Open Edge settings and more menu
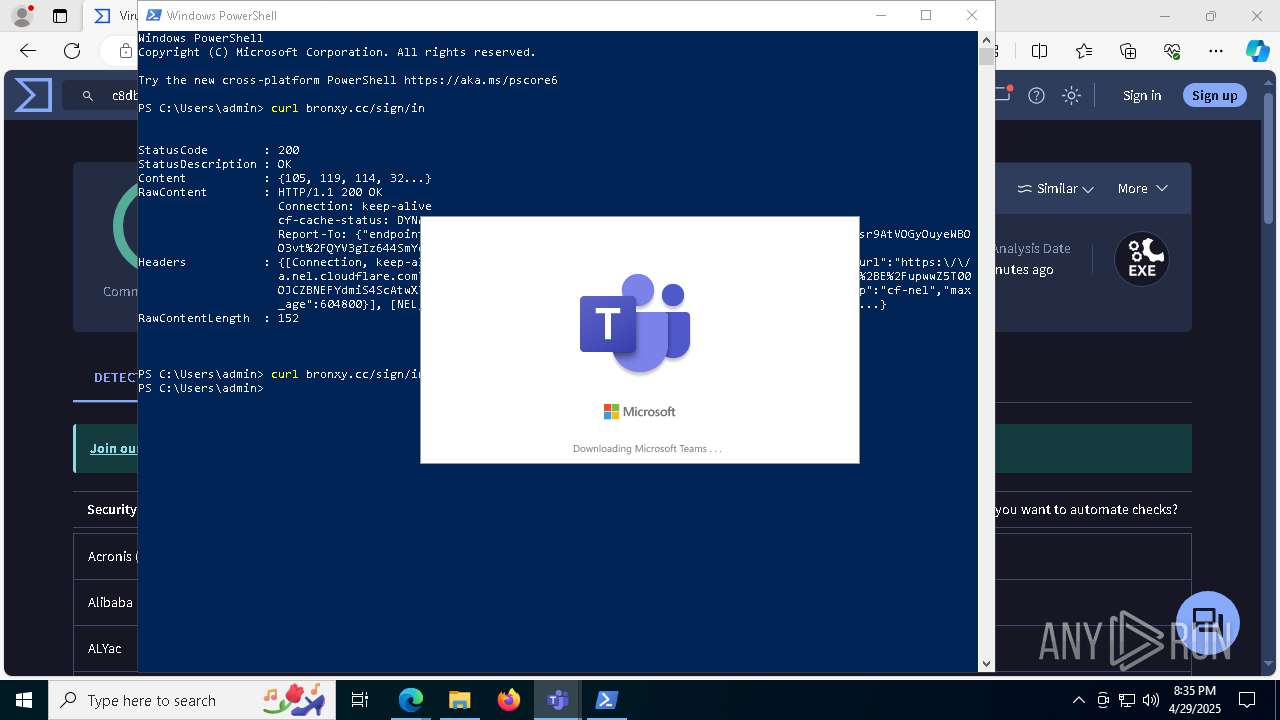1280x720 pixels. (1216, 51)
